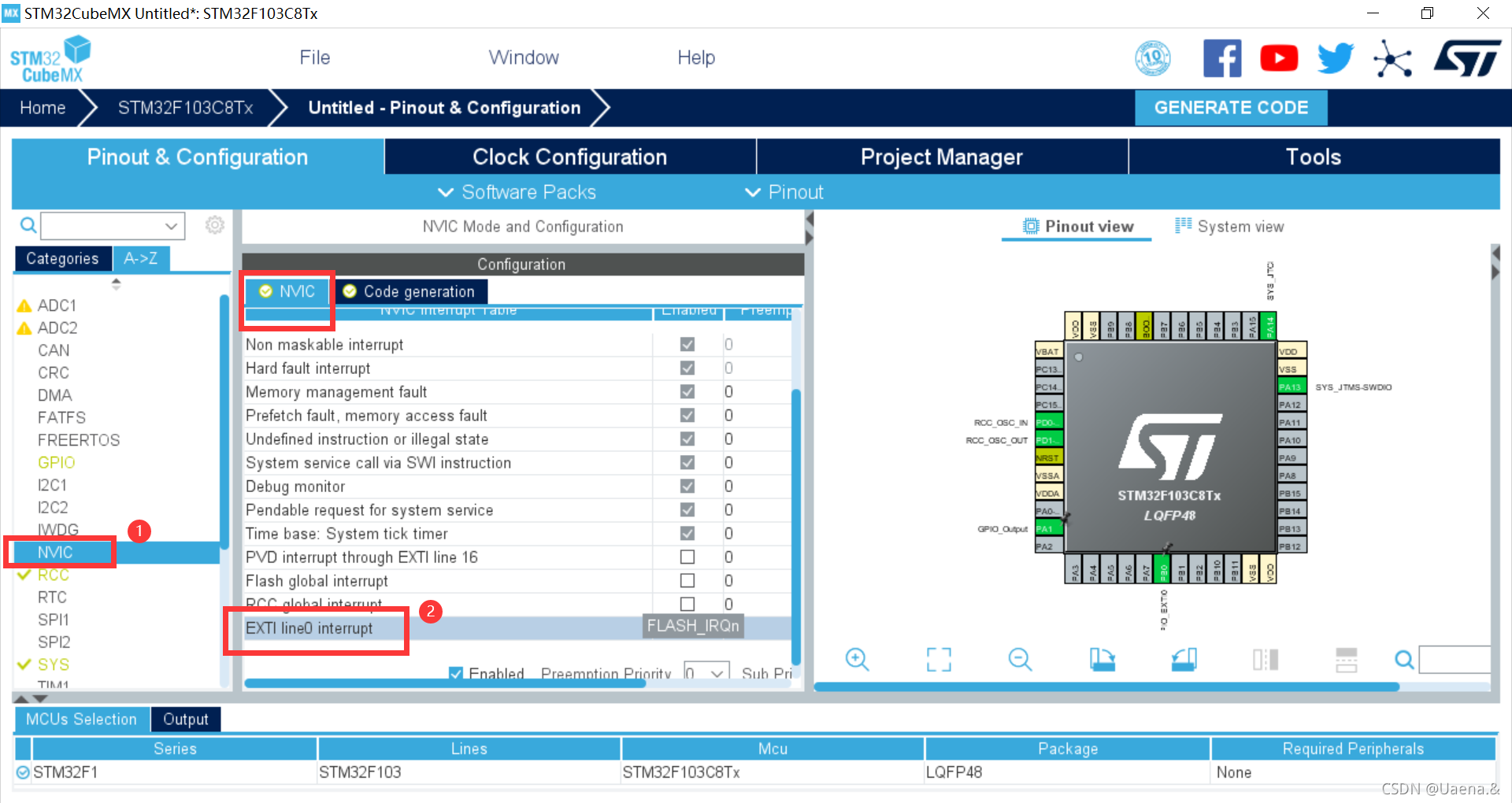Open the Output tab at the bottom
1512x803 pixels.
[x=186, y=719]
